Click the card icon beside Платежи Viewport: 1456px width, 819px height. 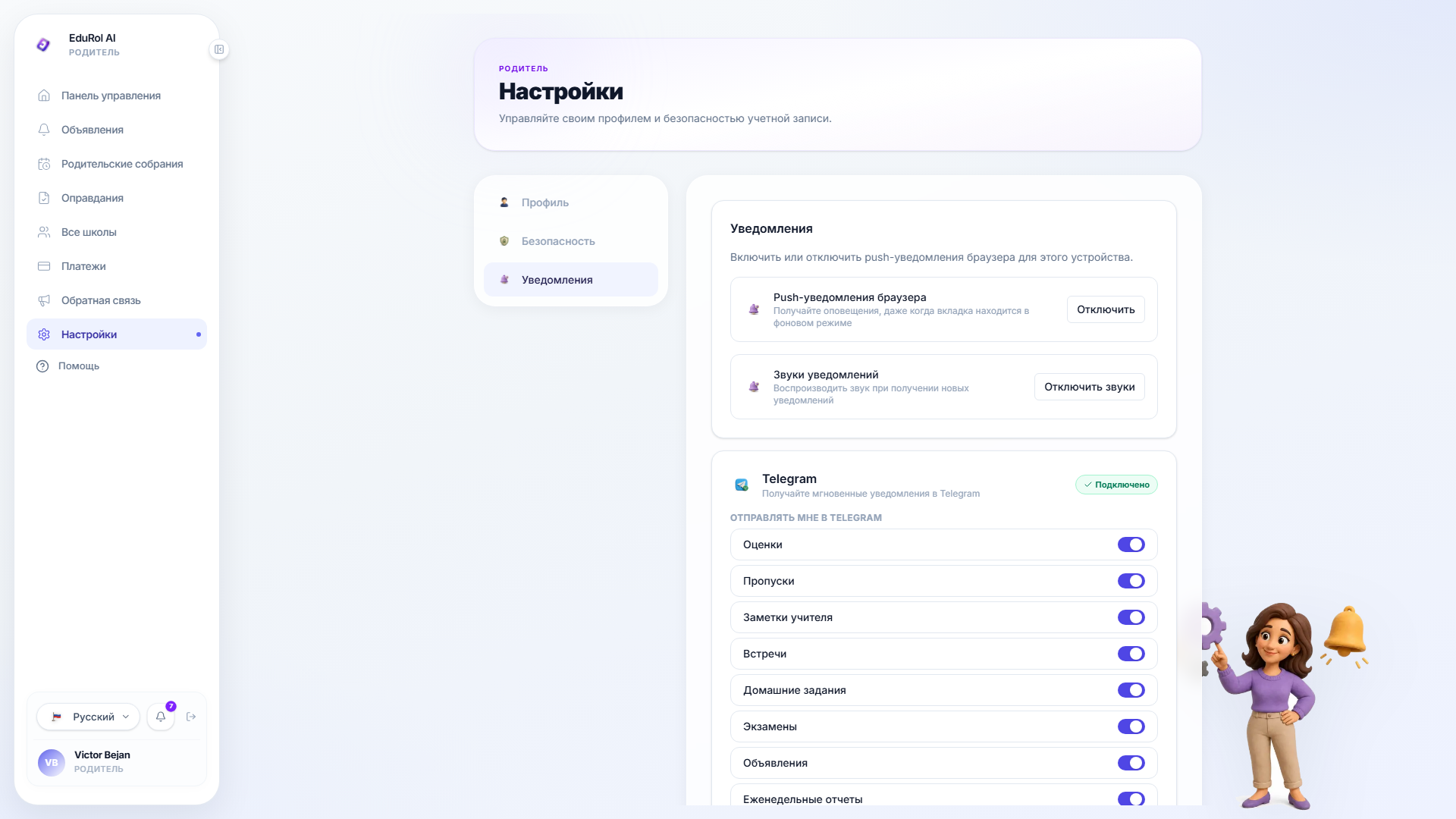[x=44, y=266]
